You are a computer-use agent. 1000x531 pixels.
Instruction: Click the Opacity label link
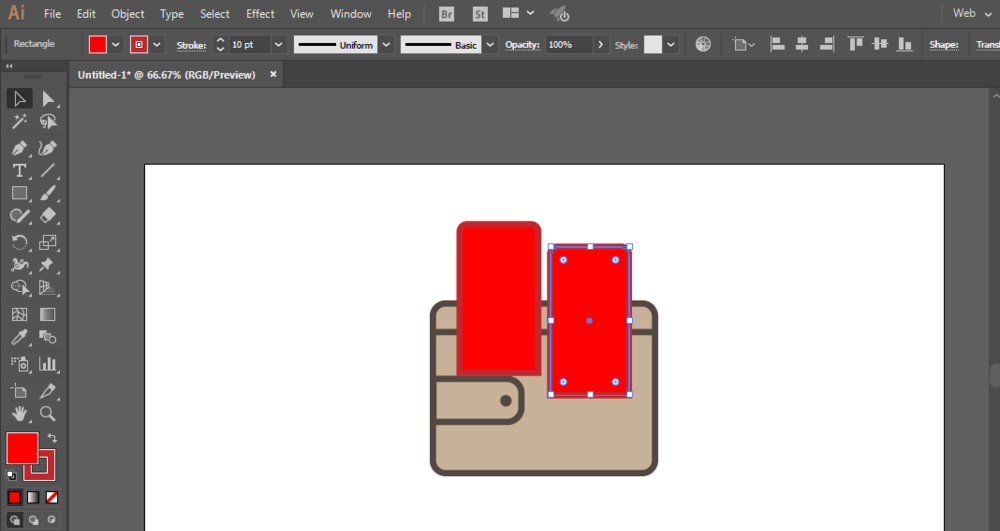pos(521,45)
